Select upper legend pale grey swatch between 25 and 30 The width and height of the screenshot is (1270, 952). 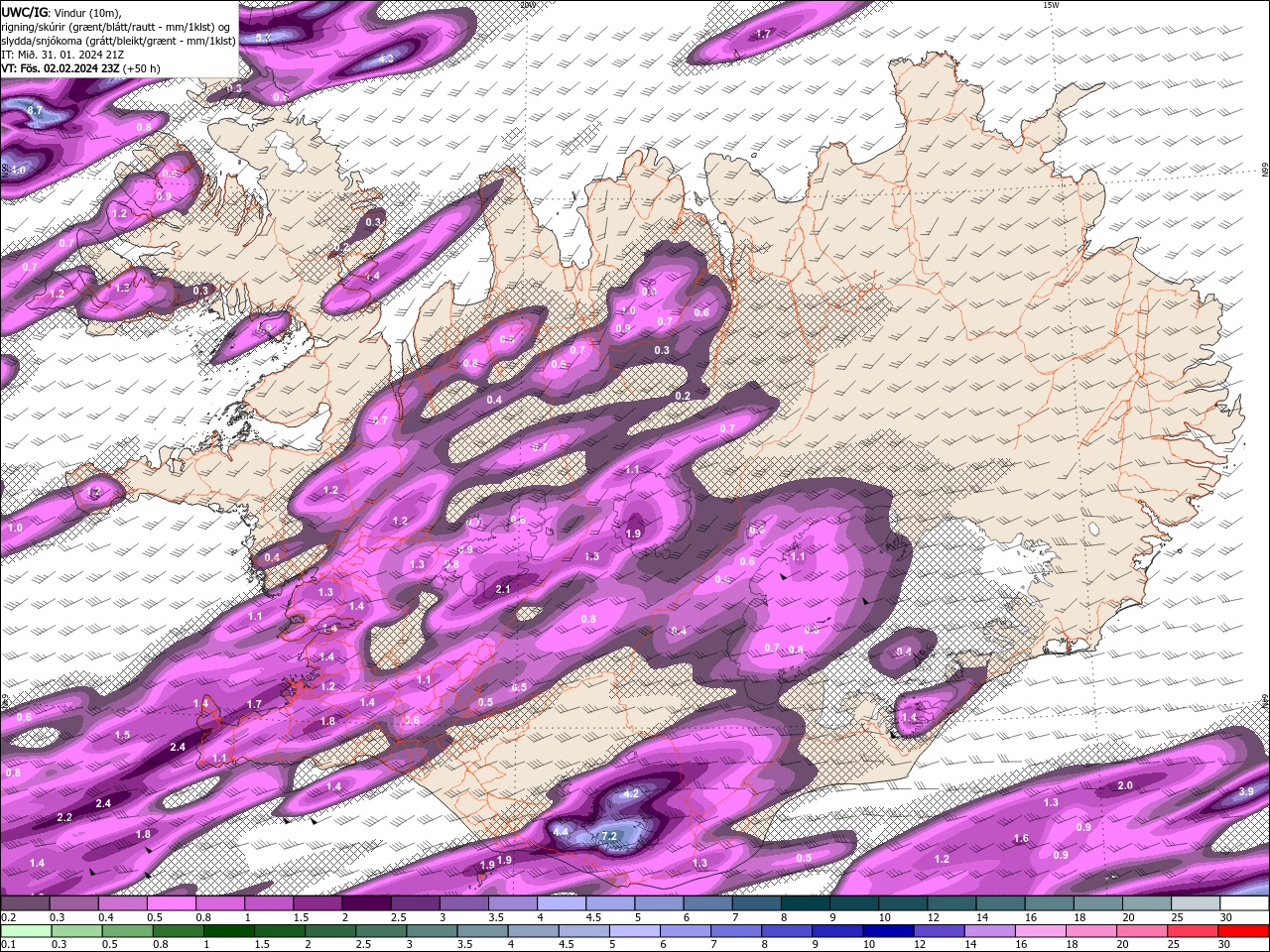pos(1197,903)
